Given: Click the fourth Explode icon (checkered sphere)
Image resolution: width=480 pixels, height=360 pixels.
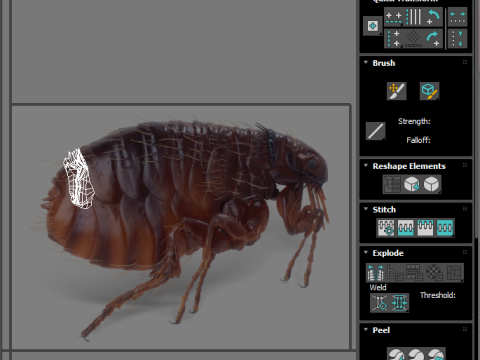Looking at the screenshot, I should click(434, 273).
